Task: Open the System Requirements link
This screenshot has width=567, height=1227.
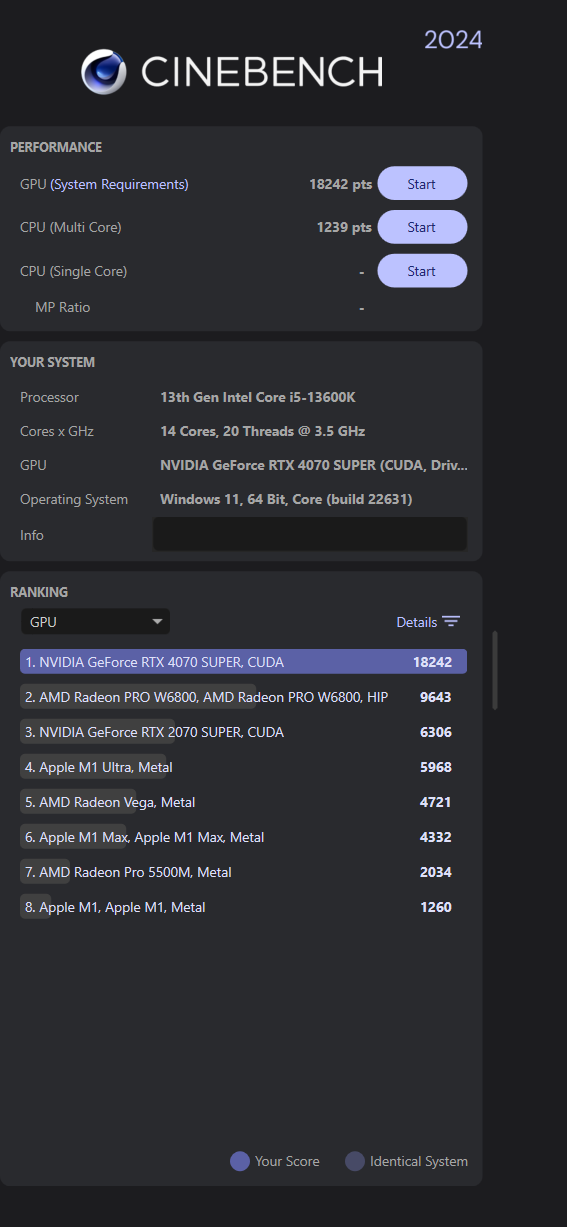Action: [119, 184]
